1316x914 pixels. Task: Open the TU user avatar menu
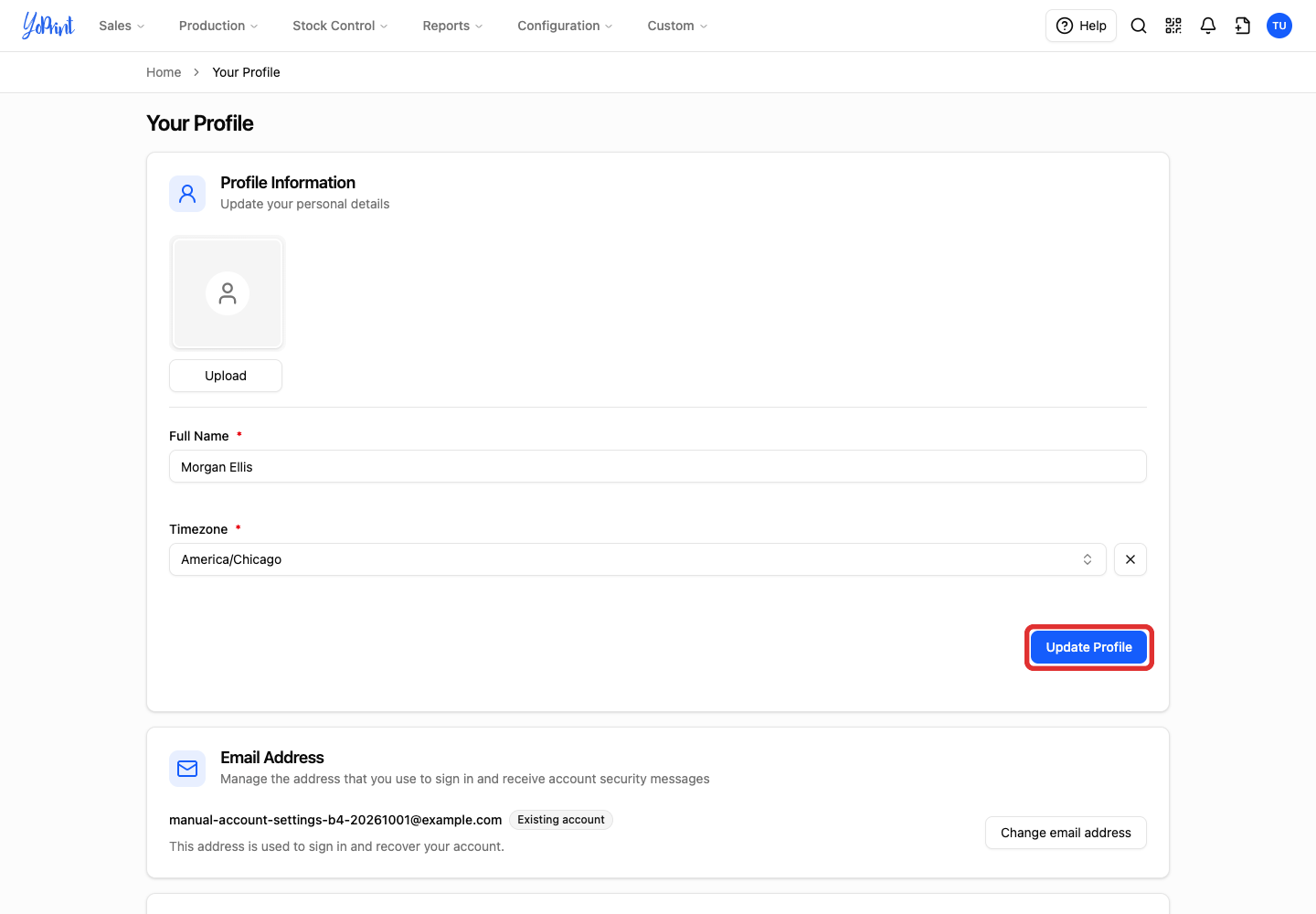point(1279,26)
